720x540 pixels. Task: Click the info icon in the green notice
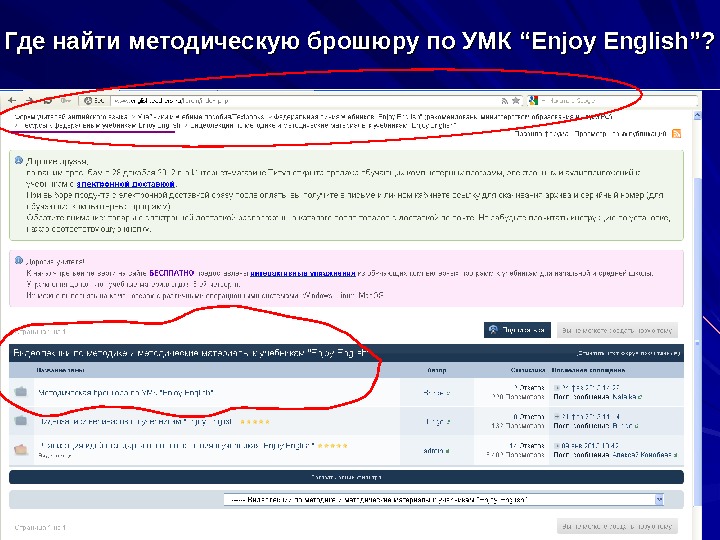coord(18,161)
